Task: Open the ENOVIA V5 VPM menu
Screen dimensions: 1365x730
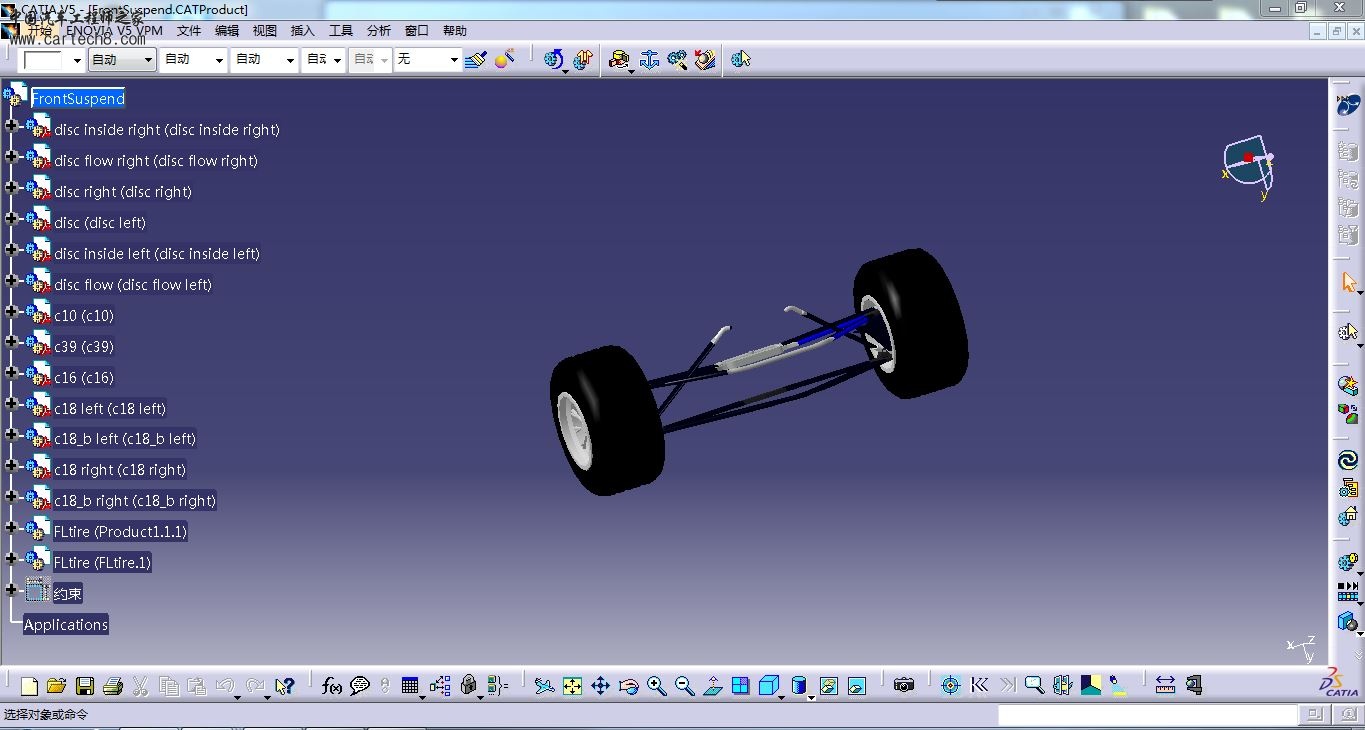Action: 114,31
